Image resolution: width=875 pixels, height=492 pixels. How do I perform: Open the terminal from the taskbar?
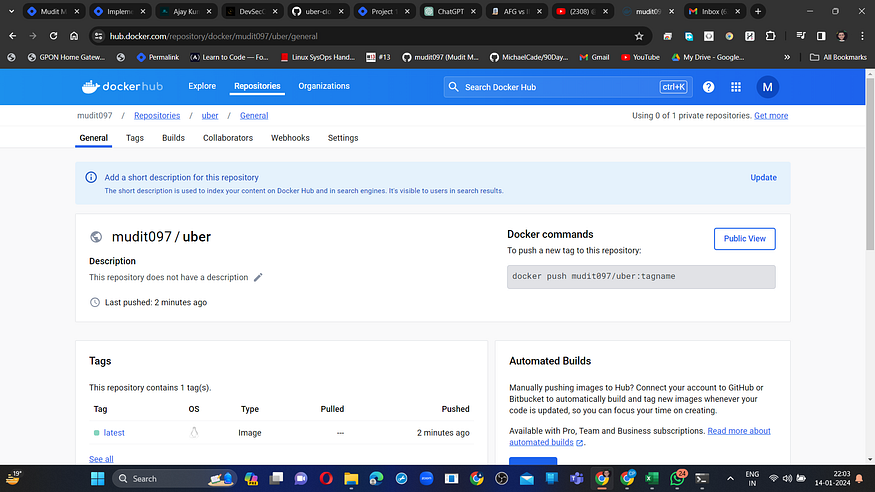coord(702,479)
